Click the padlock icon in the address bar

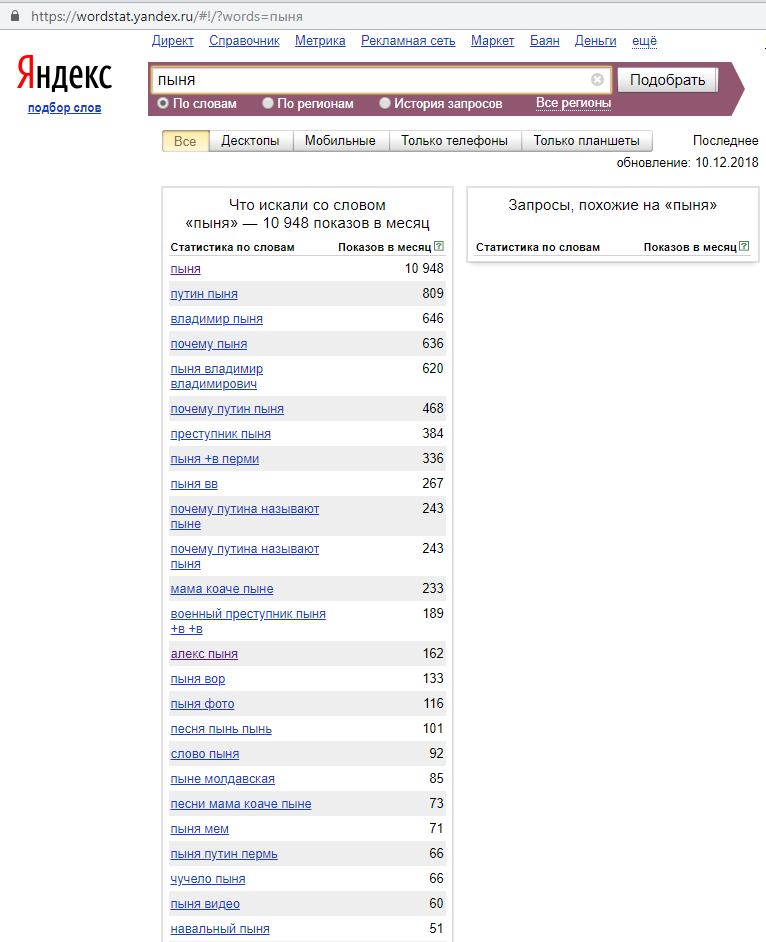15,16
